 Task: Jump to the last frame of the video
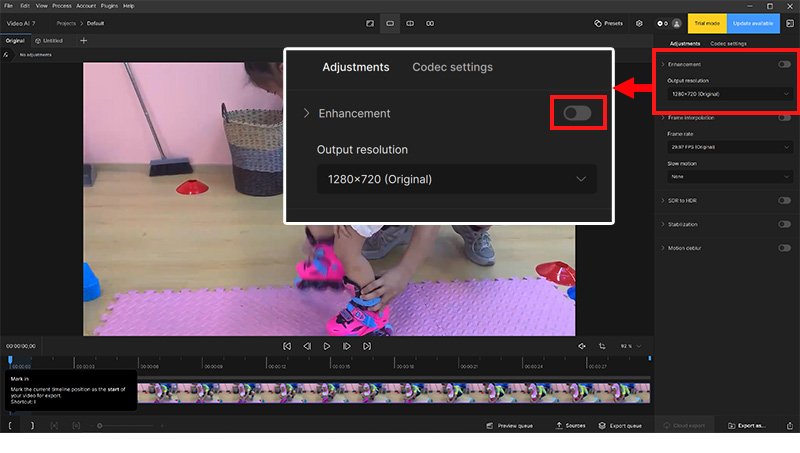pos(367,346)
